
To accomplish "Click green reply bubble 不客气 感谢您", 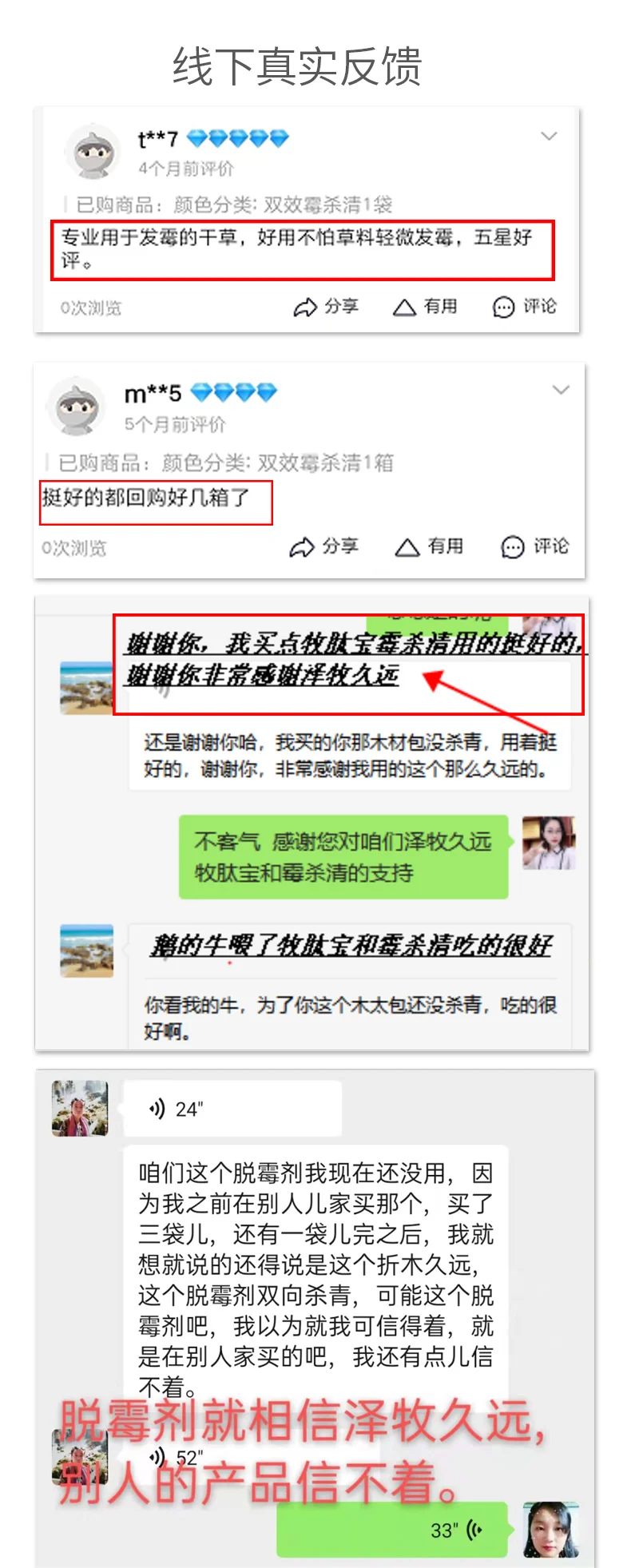I will [x=343, y=857].
